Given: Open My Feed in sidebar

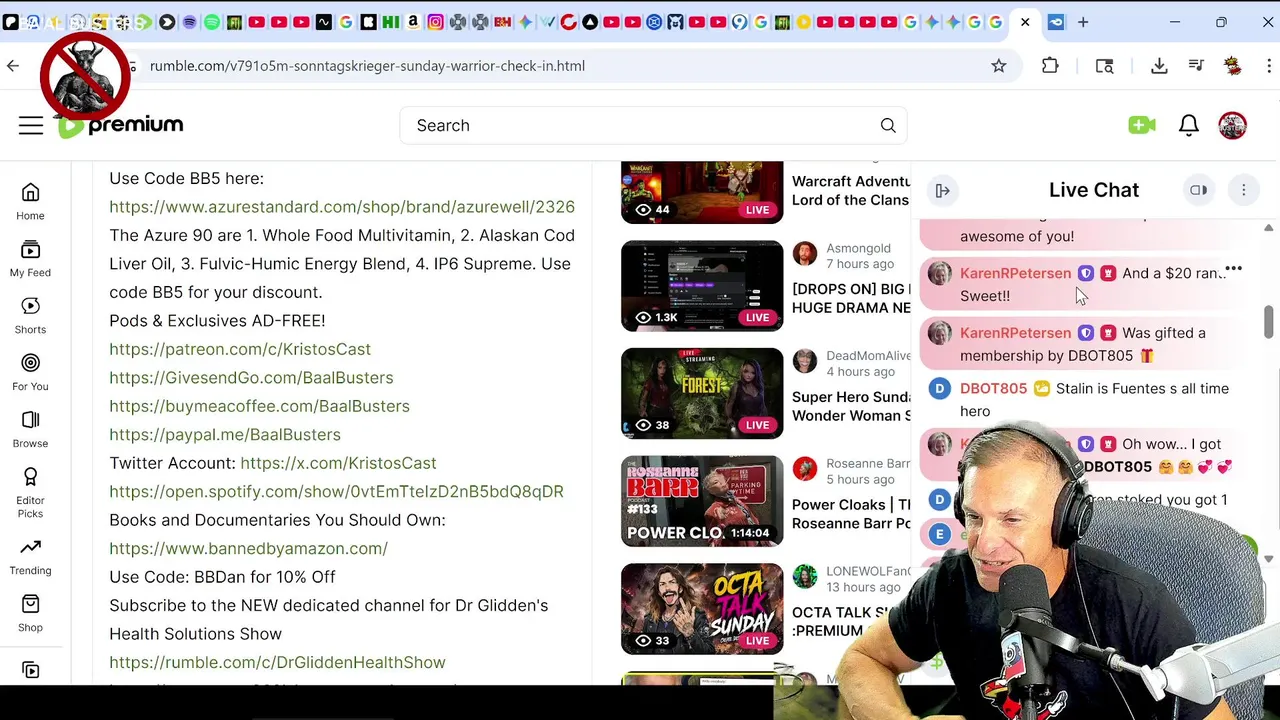Looking at the screenshot, I should (30, 258).
